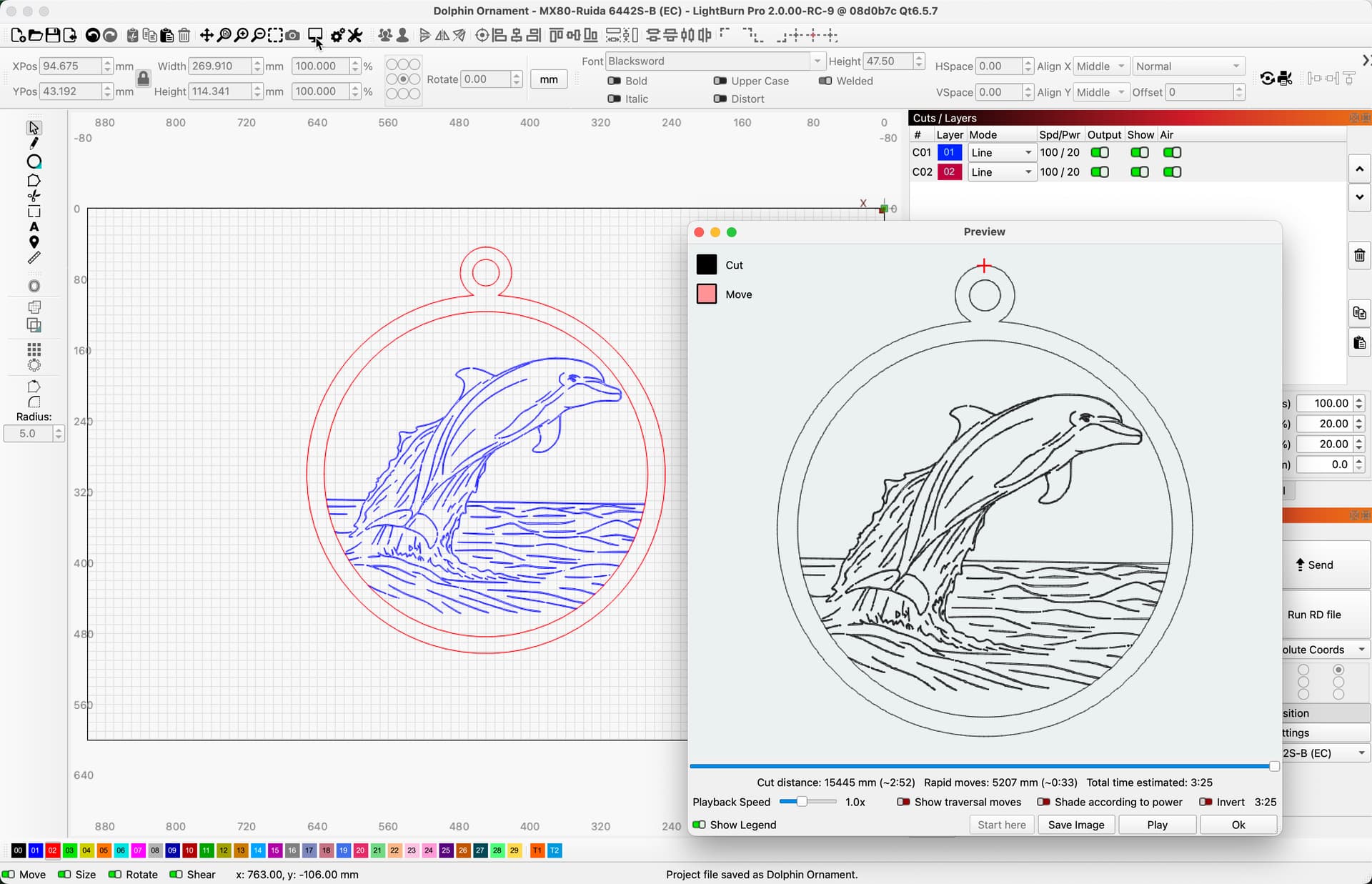Open the Font dropdown showing Blacksword

point(715,61)
